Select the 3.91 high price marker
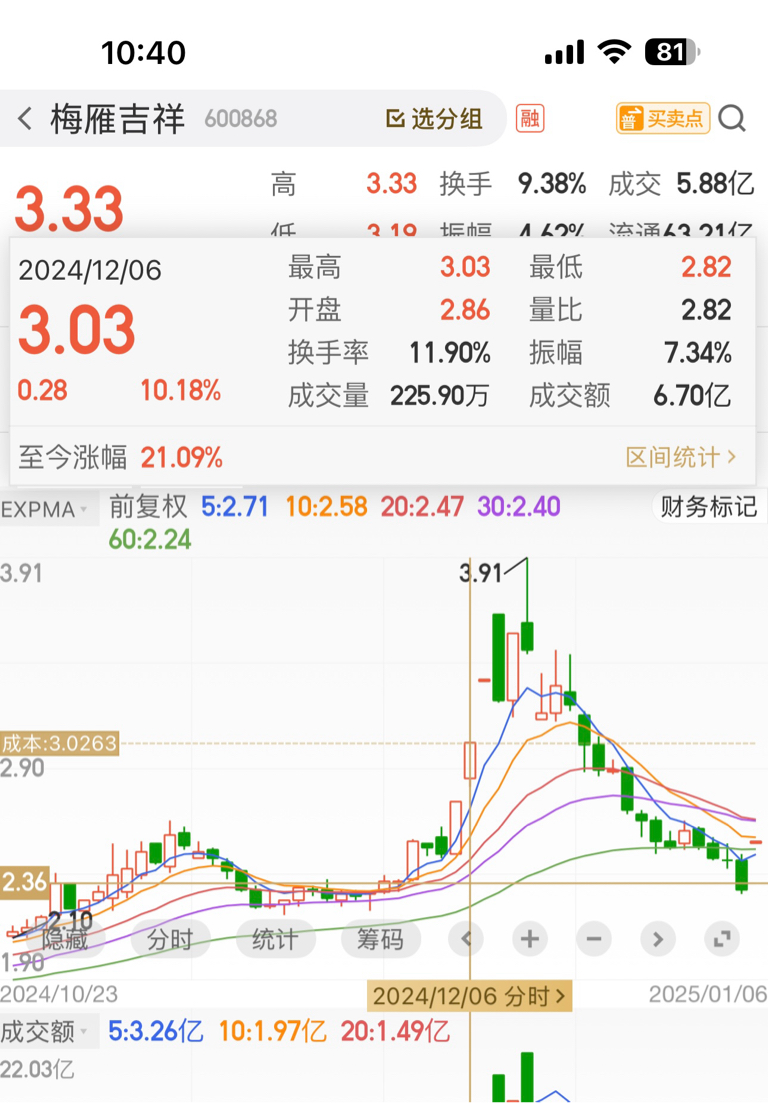This screenshot has width=768, height=1103. click(x=480, y=573)
